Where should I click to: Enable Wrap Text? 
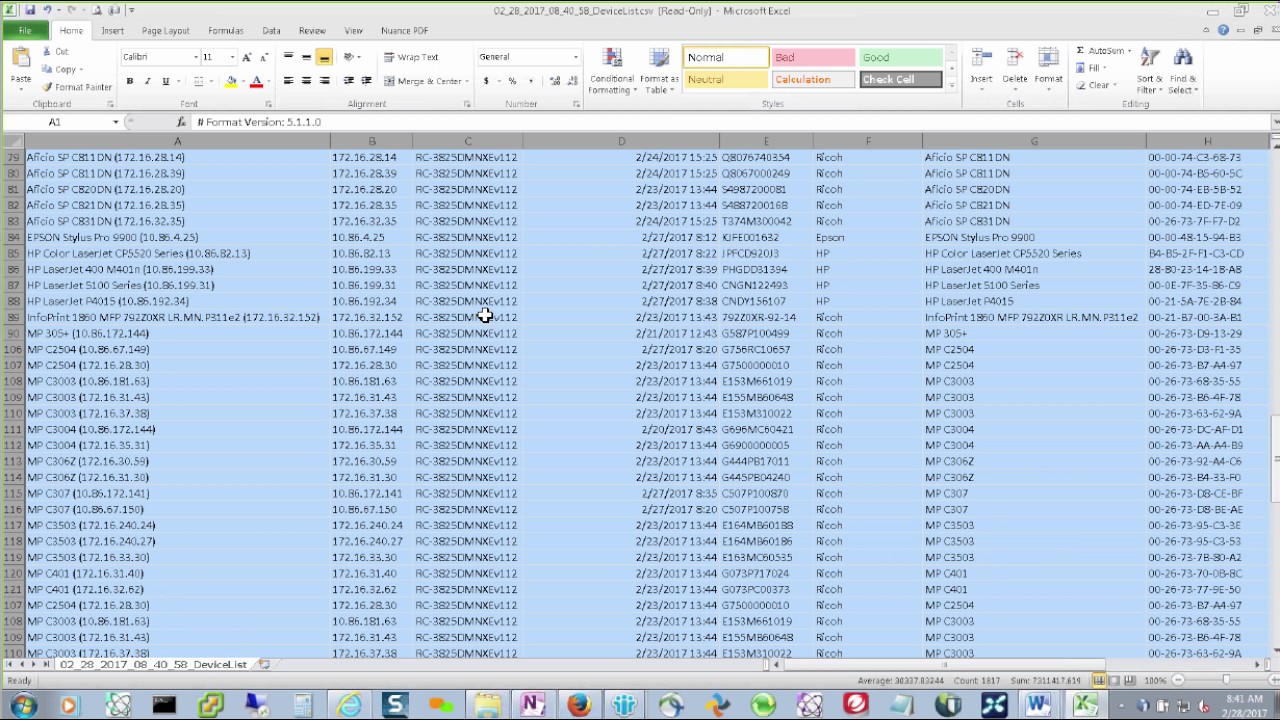pyautogui.click(x=411, y=57)
